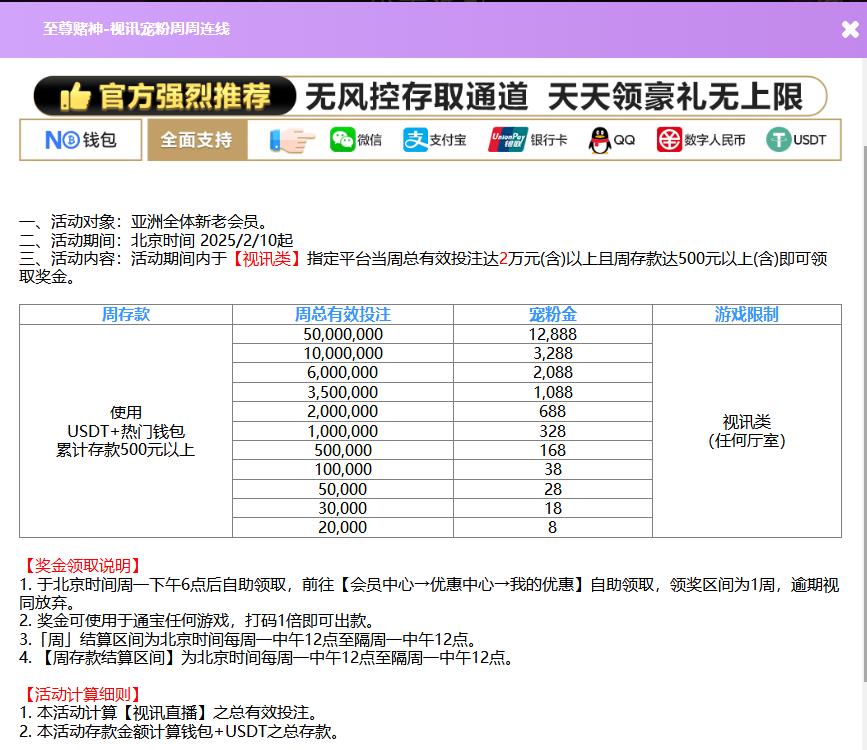This screenshot has height=750, width=867.
Task: Click the 宠粉金 column header
Action: [x=552, y=314]
